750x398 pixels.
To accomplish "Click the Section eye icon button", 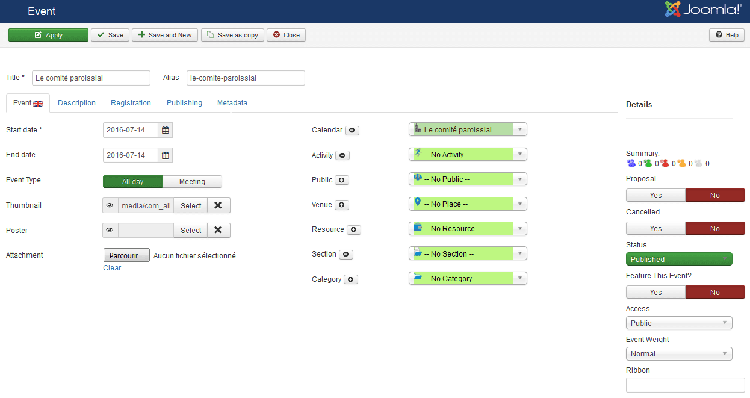I will (x=346, y=254).
